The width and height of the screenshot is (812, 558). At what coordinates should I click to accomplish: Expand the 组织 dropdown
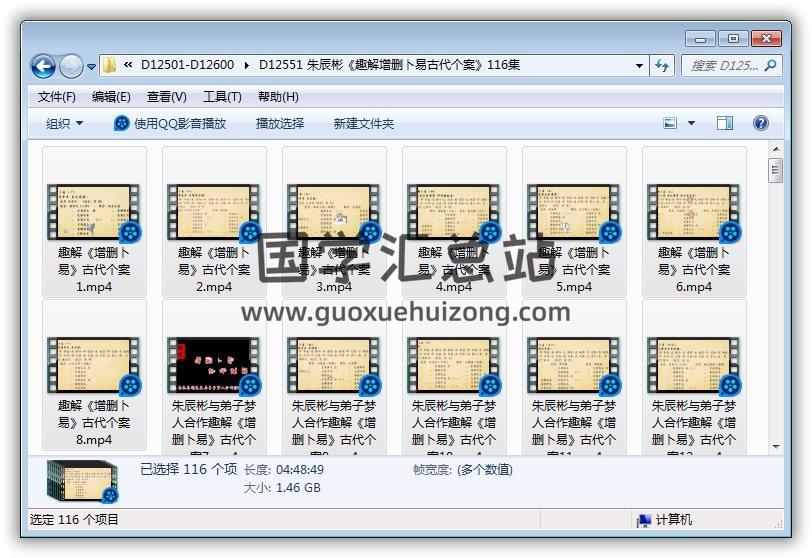(64, 123)
